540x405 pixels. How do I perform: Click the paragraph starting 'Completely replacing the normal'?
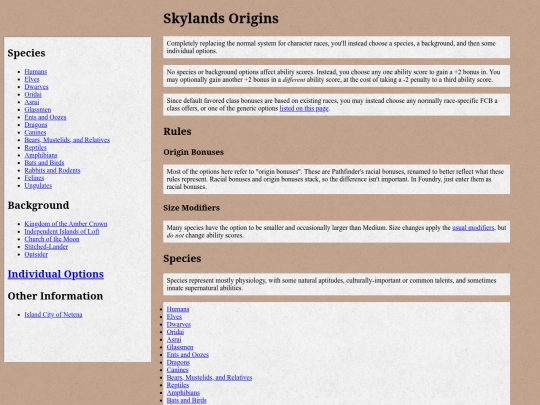tap(336, 47)
